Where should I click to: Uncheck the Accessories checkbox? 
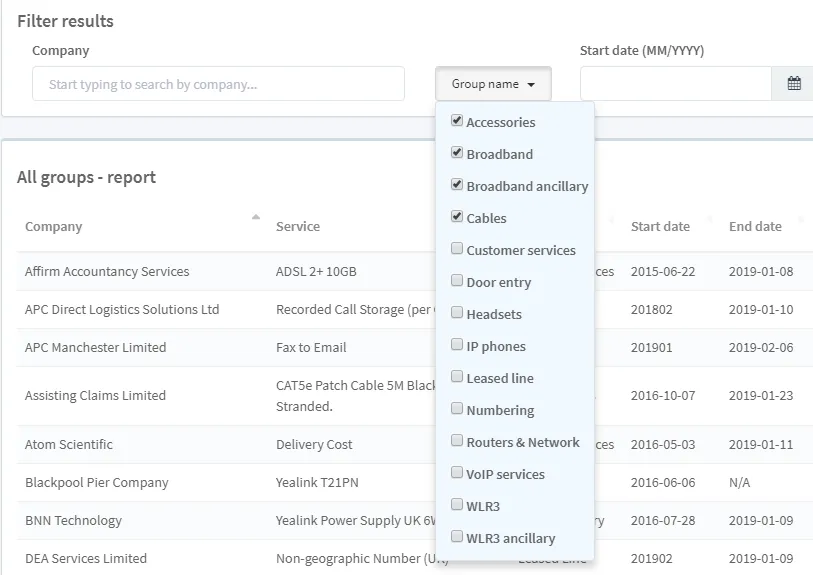coord(457,122)
